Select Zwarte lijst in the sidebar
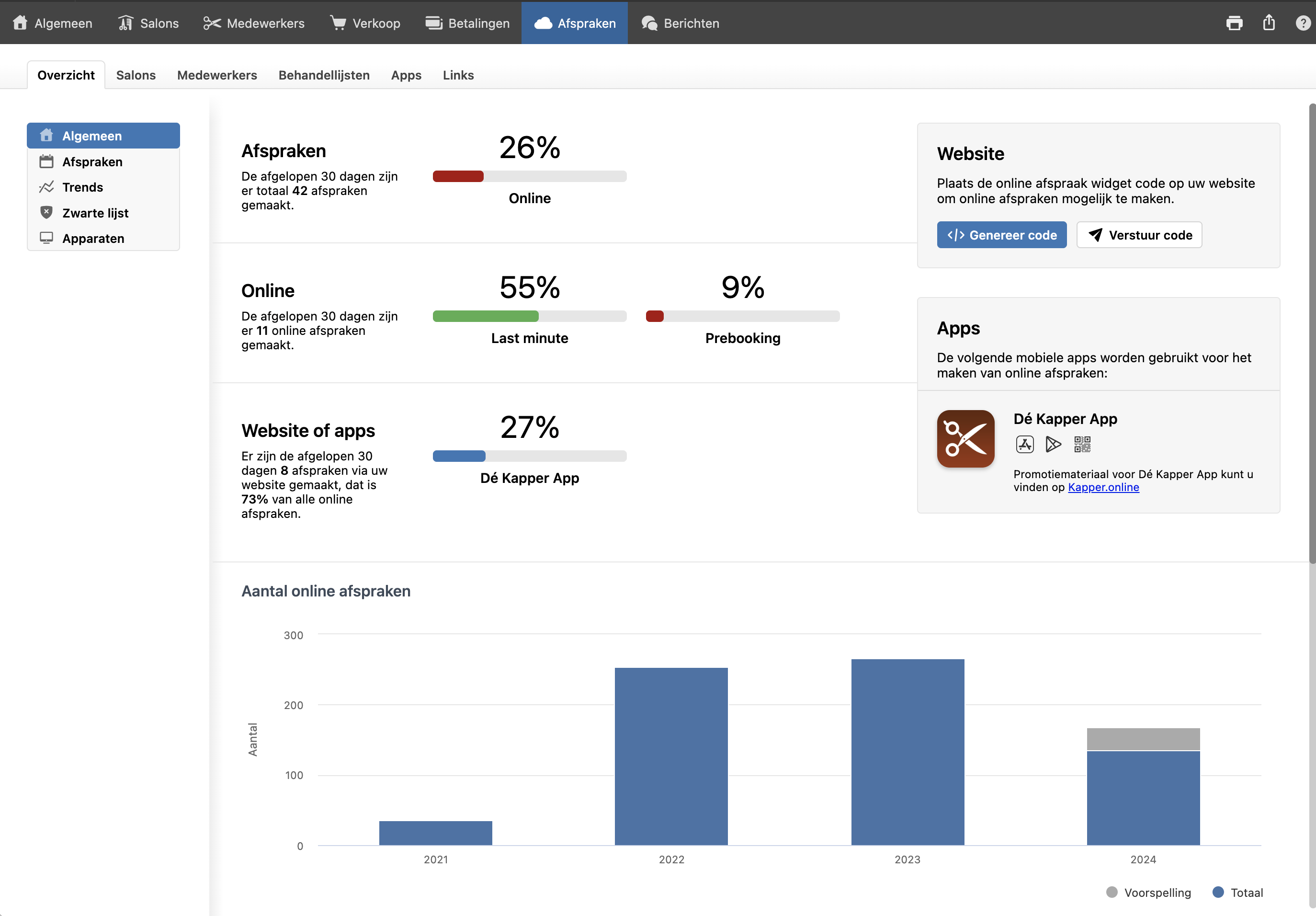This screenshot has height=916, width=1316. coord(95,213)
